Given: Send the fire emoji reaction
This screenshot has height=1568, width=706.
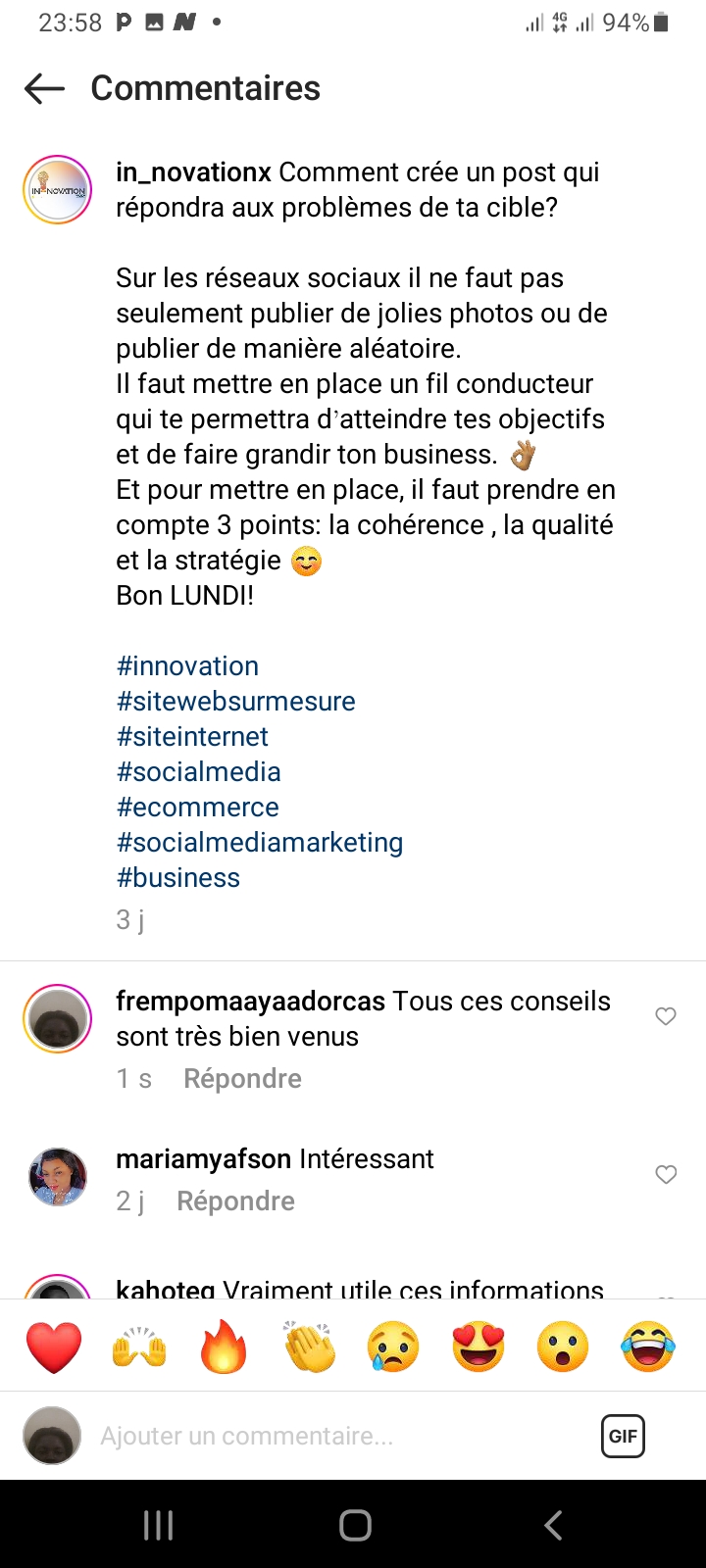Looking at the screenshot, I should coord(224,1347).
